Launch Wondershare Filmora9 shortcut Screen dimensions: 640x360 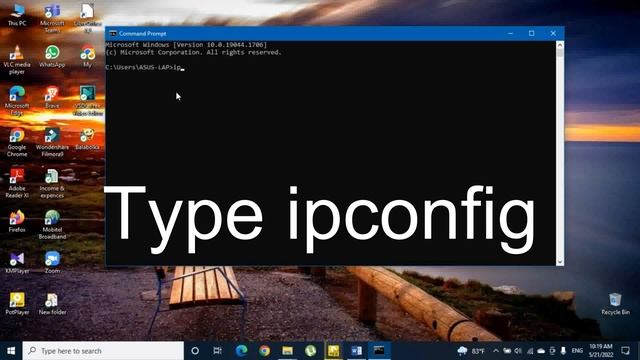(x=52, y=142)
